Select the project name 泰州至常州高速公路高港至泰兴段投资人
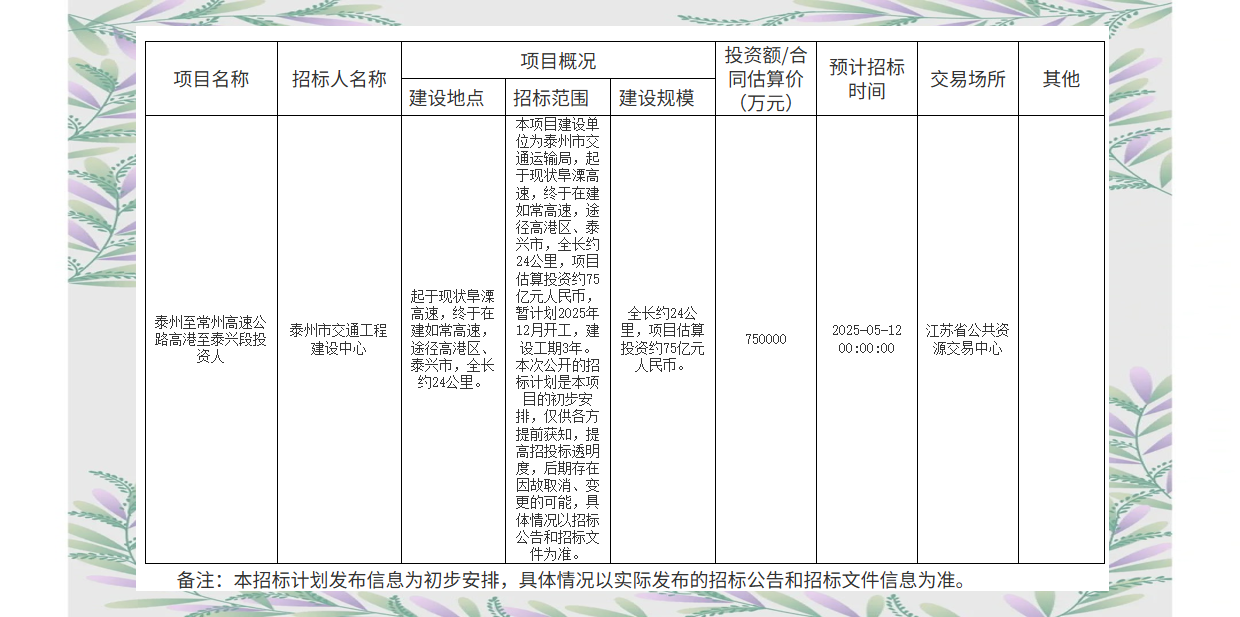 [211, 339]
